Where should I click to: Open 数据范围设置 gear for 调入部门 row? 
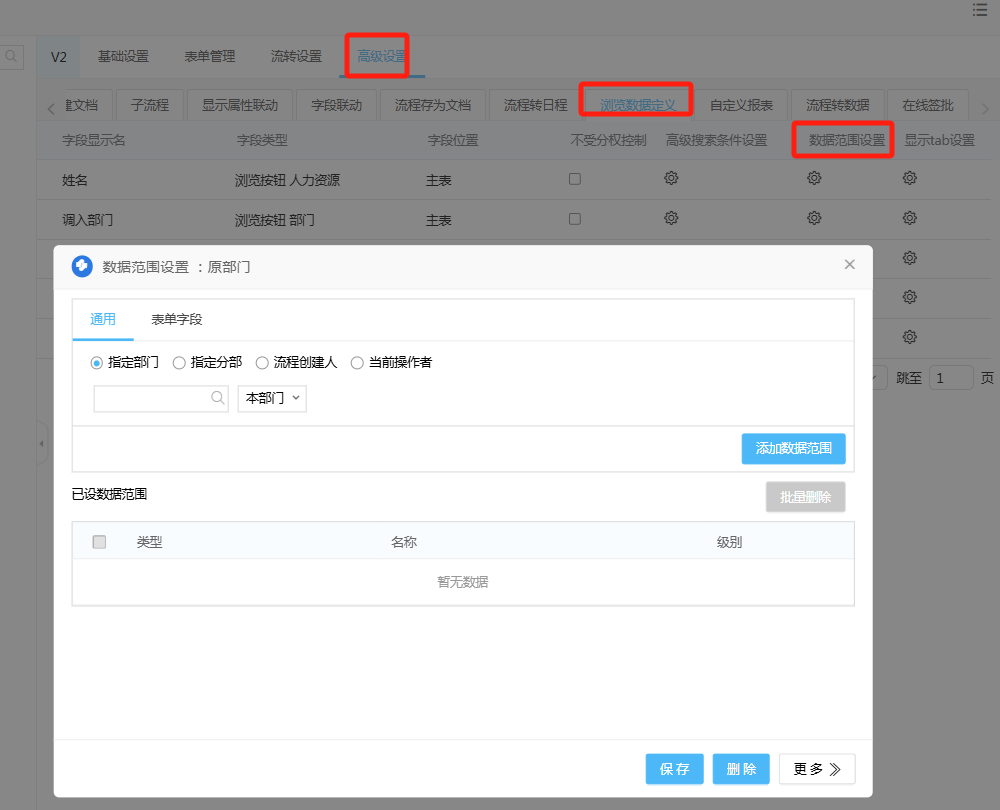pos(814,218)
